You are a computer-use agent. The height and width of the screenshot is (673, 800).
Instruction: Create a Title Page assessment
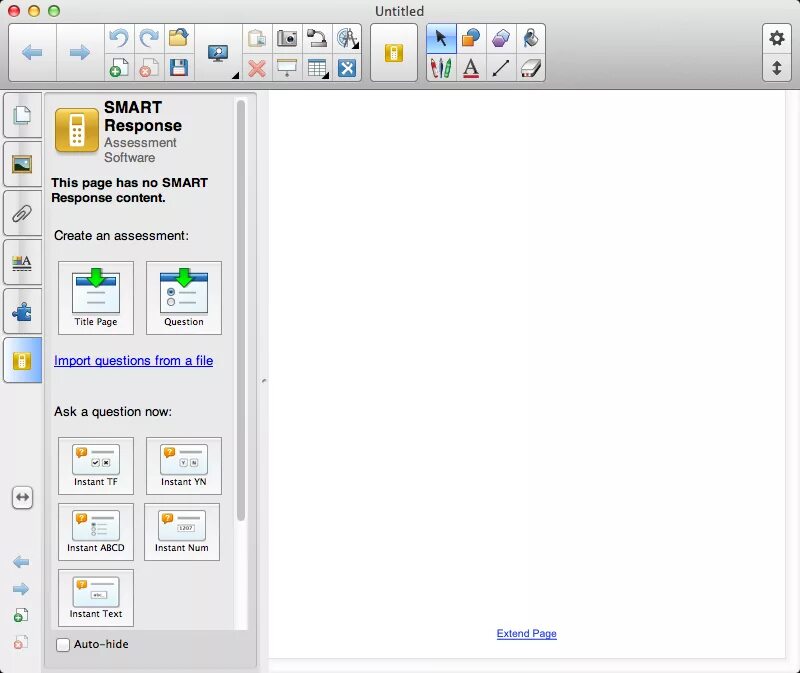click(96, 298)
